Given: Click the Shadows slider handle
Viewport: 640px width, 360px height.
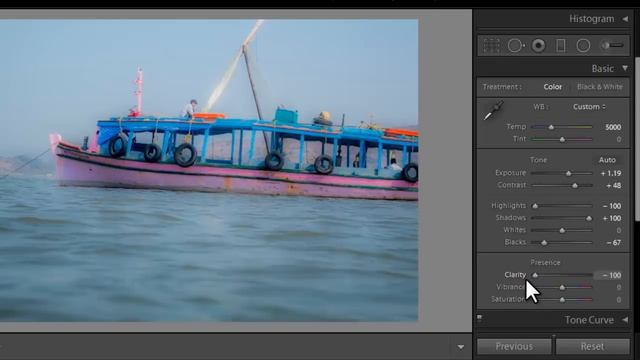Looking at the screenshot, I should pyautogui.click(x=589, y=218).
